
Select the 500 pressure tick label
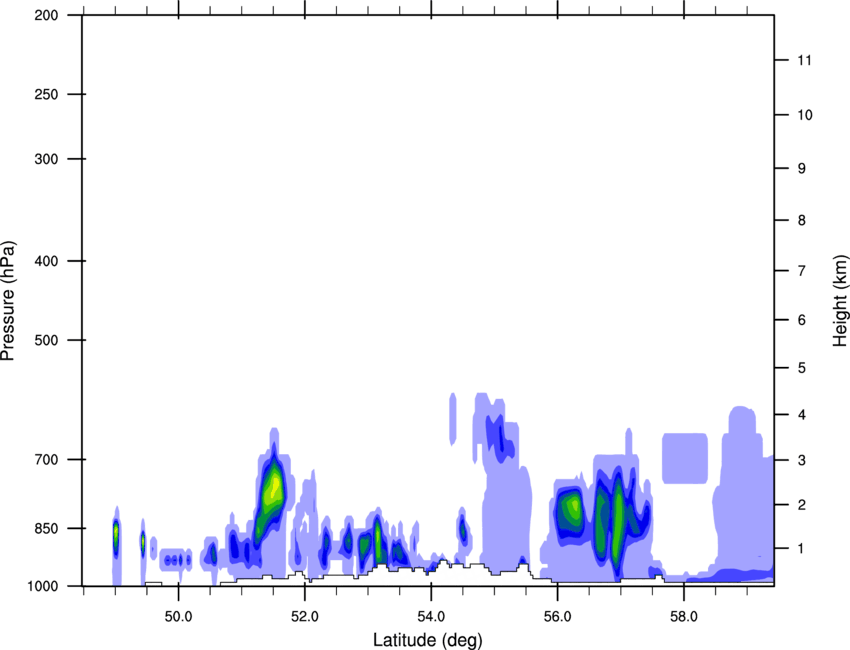46,340
